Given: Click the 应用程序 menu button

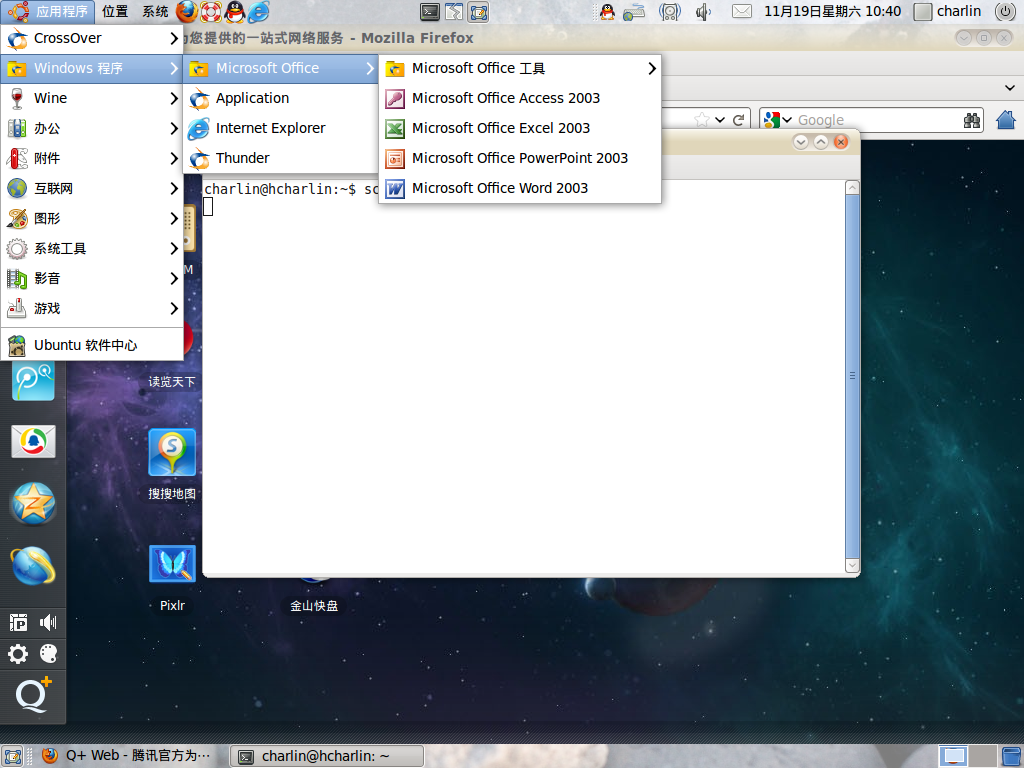Looking at the screenshot, I should click(x=48, y=11).
